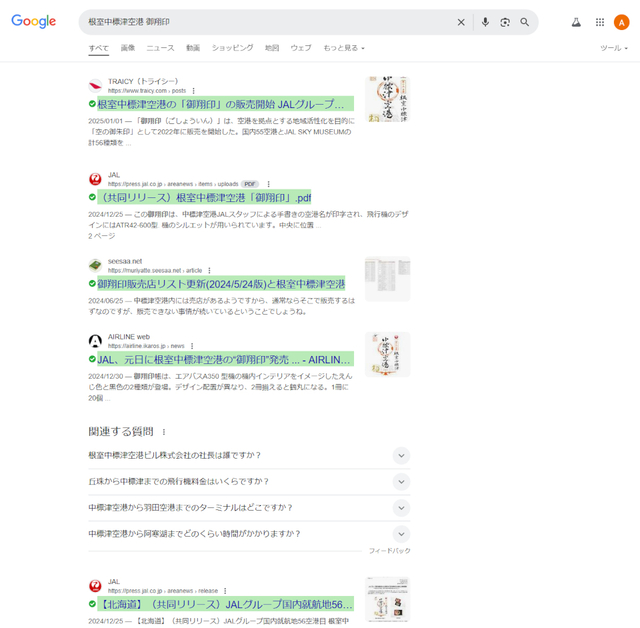This screenshot has height=628, width=640.
Task: Click the seesaa.net favicon
Action: pyautogui.click(x=95, y=265)
